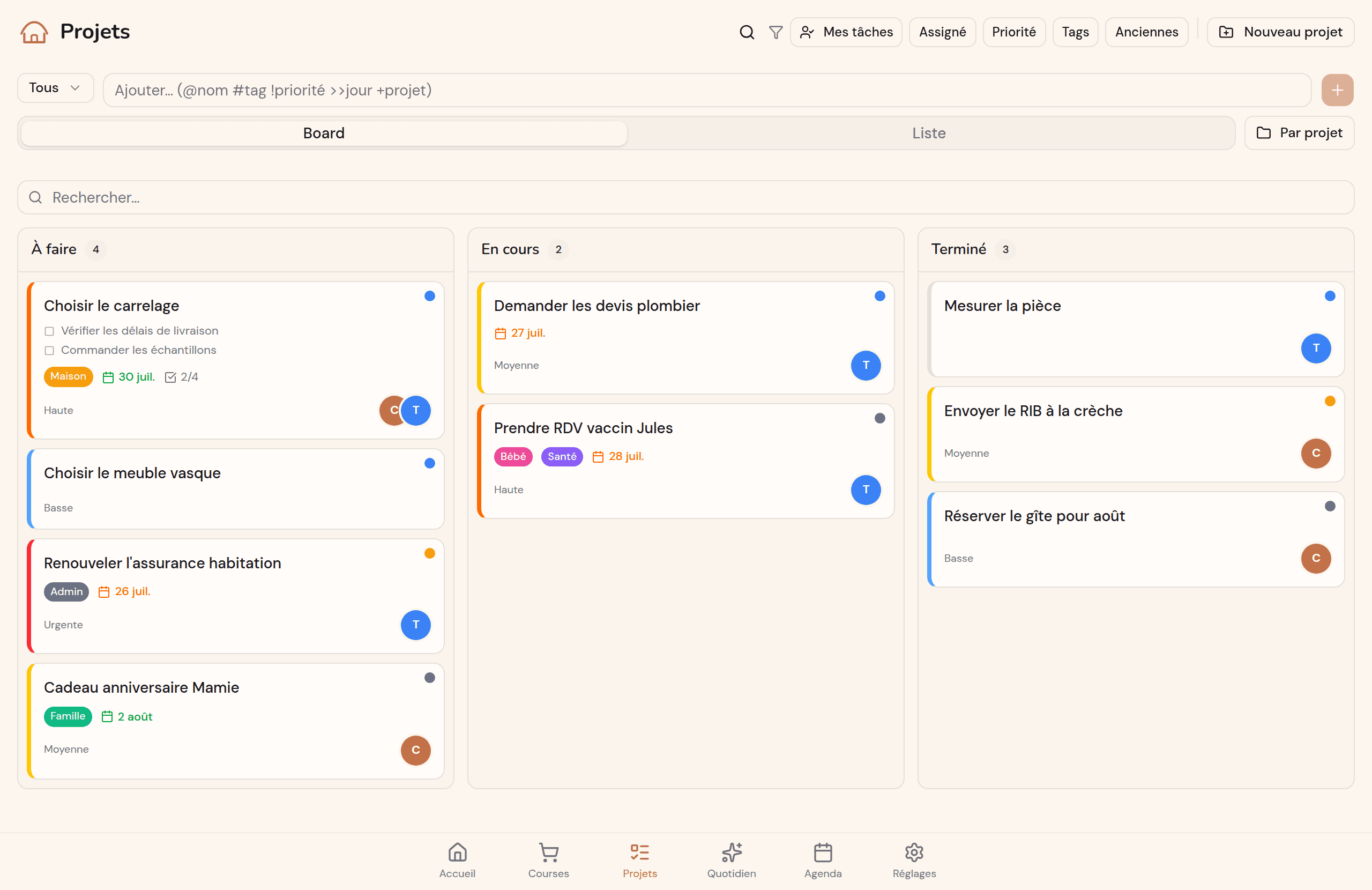
Task: Open Quotidien sparkle tab
Action: click(x=732, y=860)
